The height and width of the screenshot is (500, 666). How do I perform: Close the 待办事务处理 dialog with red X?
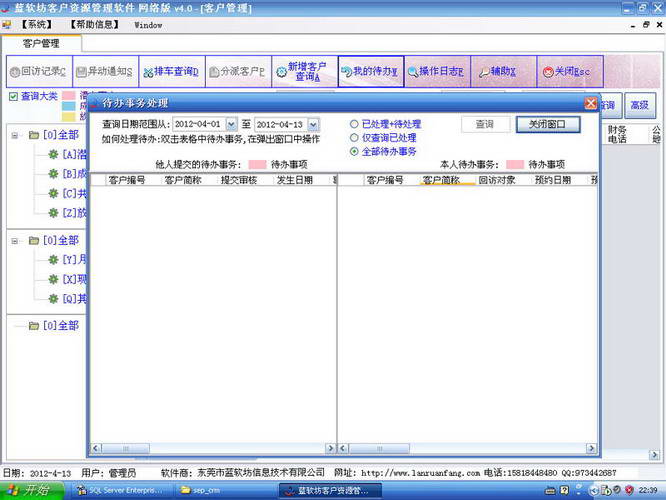coord(590,103)
